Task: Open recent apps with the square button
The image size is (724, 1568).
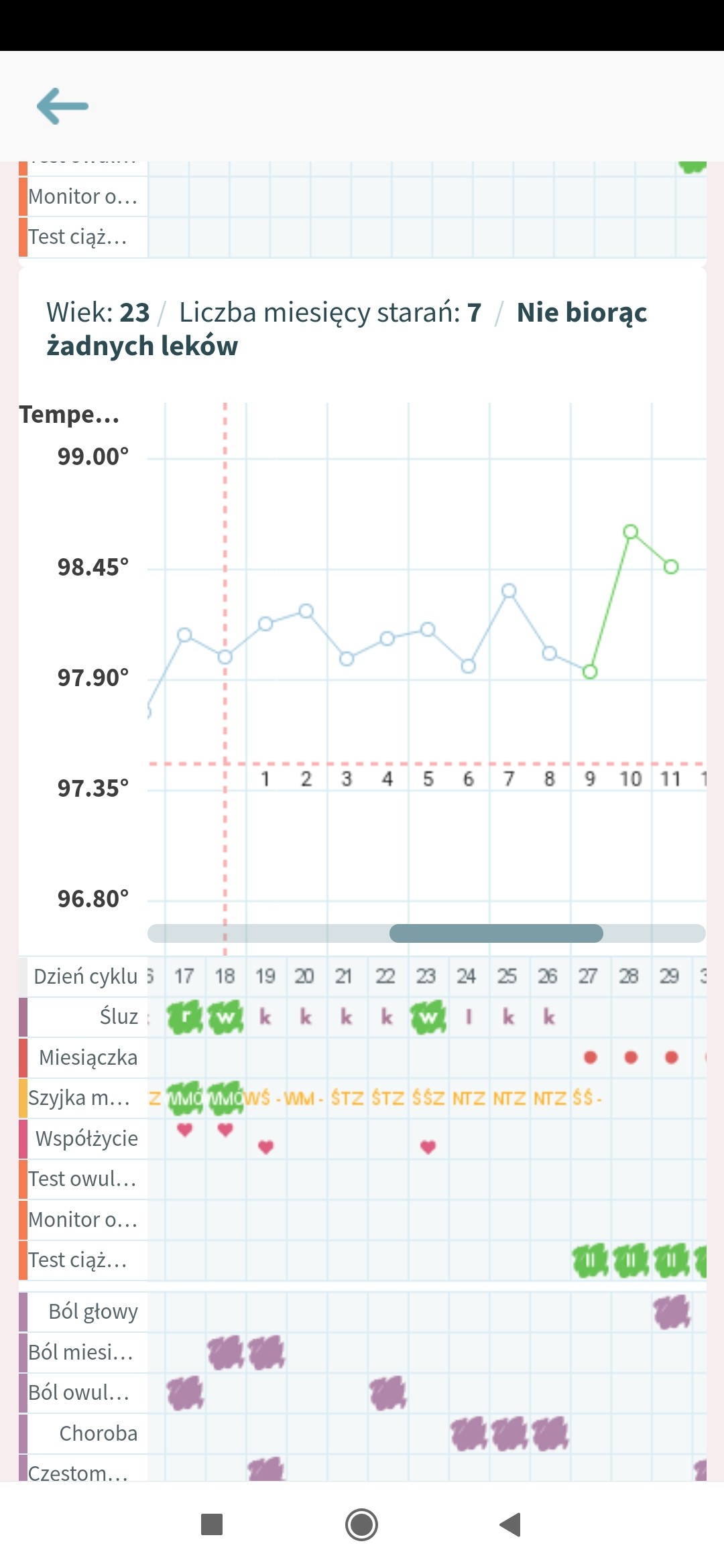Action: tap(212, 1524)
